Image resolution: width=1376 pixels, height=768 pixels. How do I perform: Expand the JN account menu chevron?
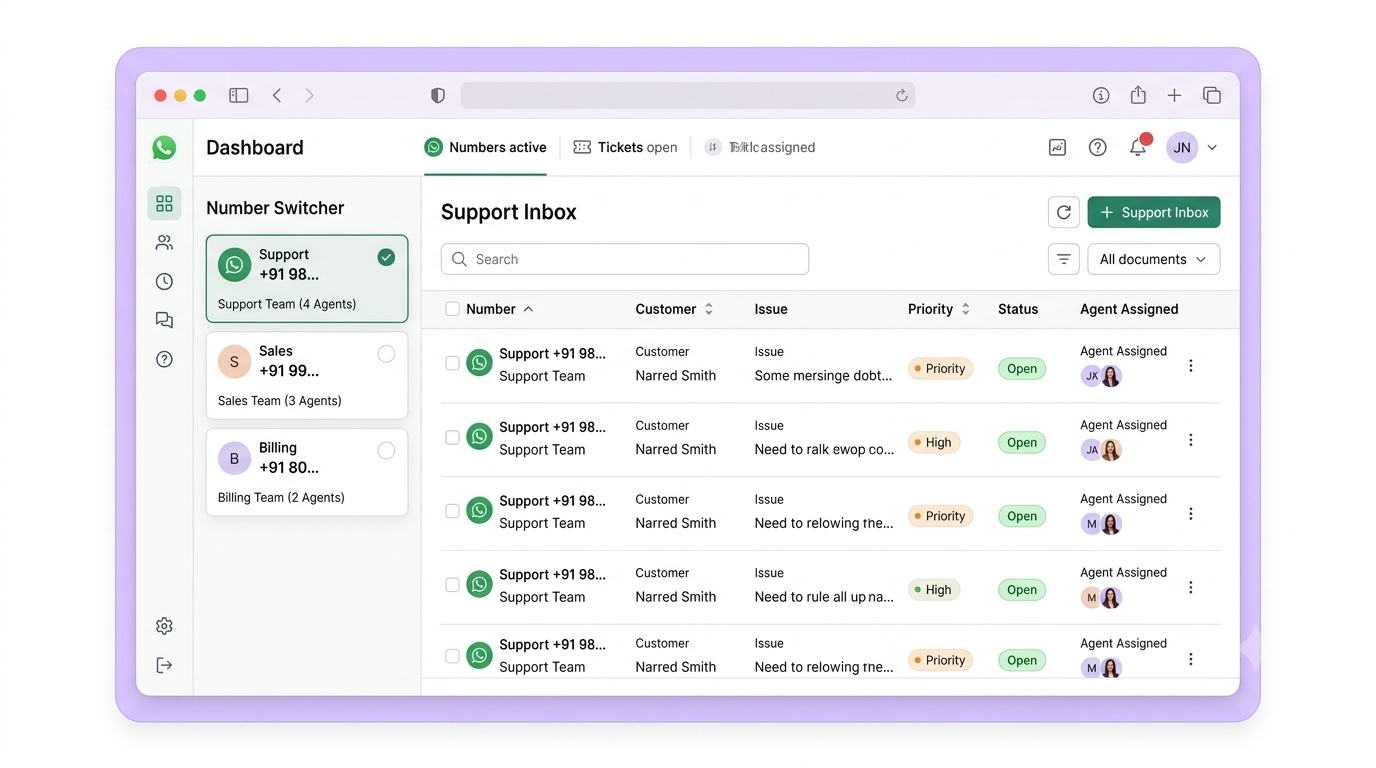pyautogui.click(x=1212, y=148)
